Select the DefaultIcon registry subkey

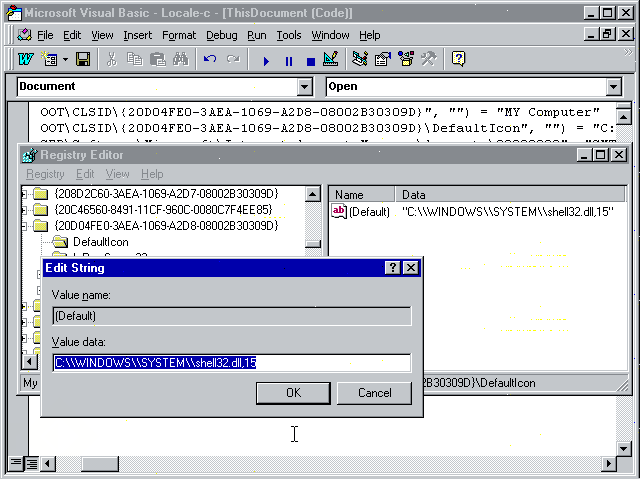pyautogui.click(x=100, y=242)
